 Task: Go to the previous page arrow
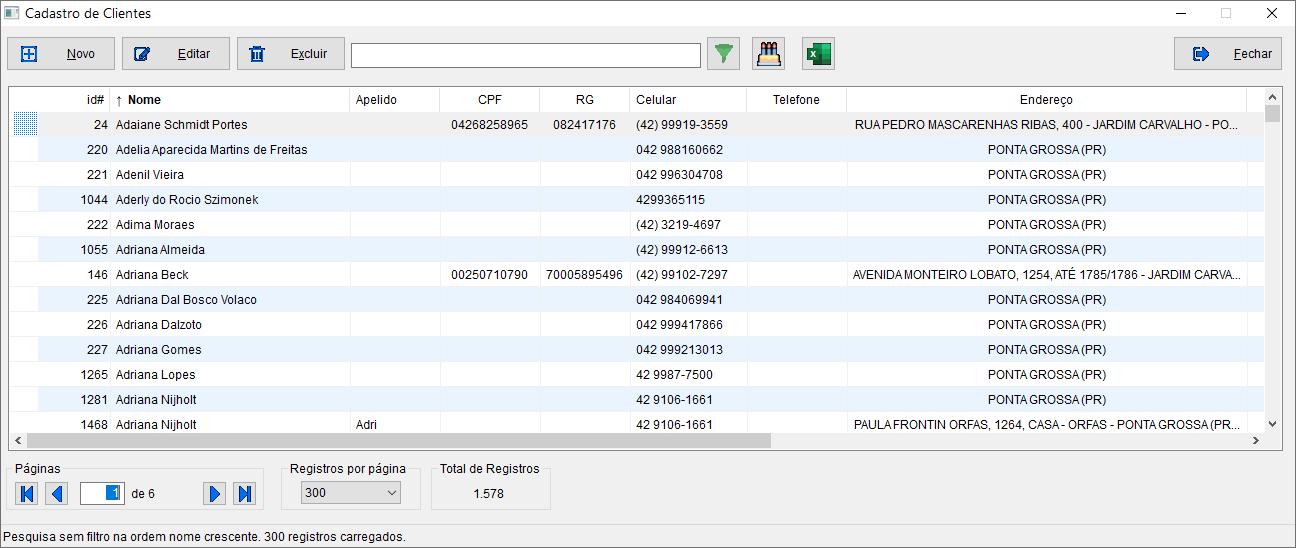point(57,493)
